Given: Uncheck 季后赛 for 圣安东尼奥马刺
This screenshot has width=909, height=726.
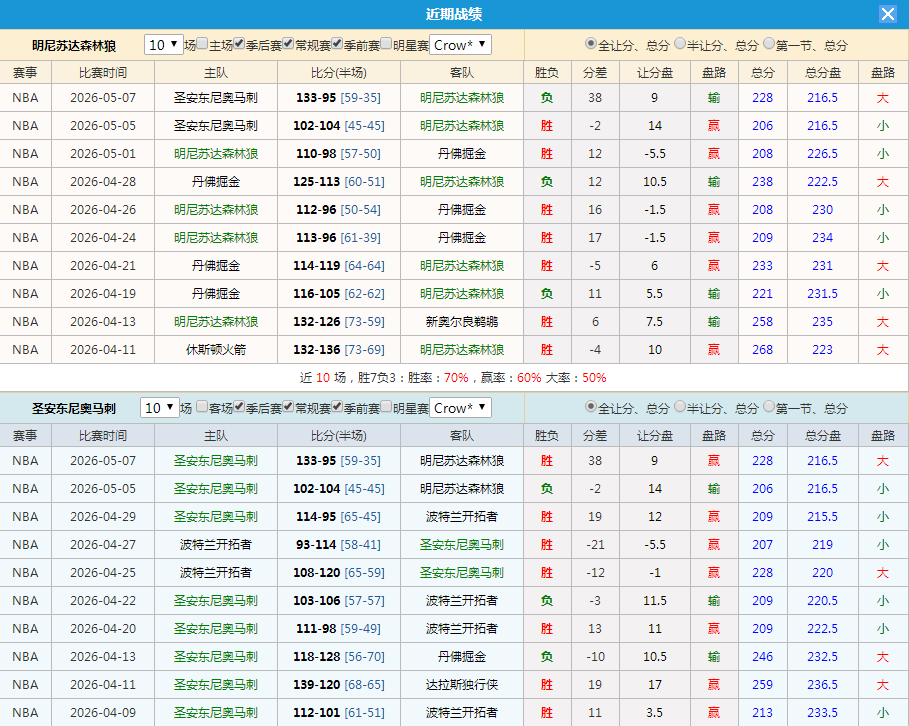Looking at the screenshot, I should pos(239,406).
